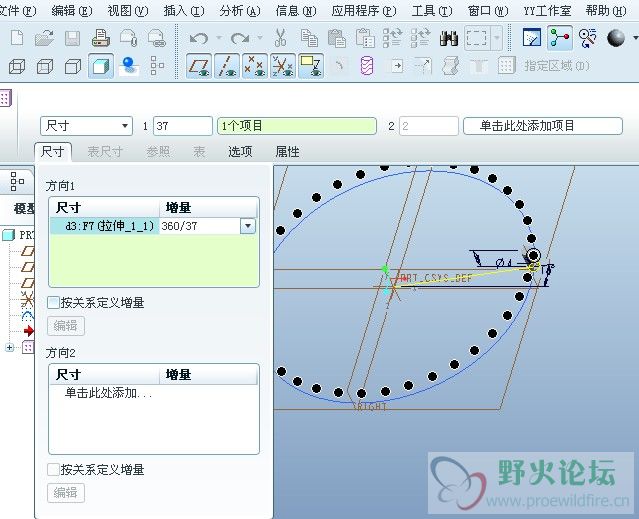This screenshot has width=639, height=519.
Task: Open the 窗口(W) menu
Action: 488,11
